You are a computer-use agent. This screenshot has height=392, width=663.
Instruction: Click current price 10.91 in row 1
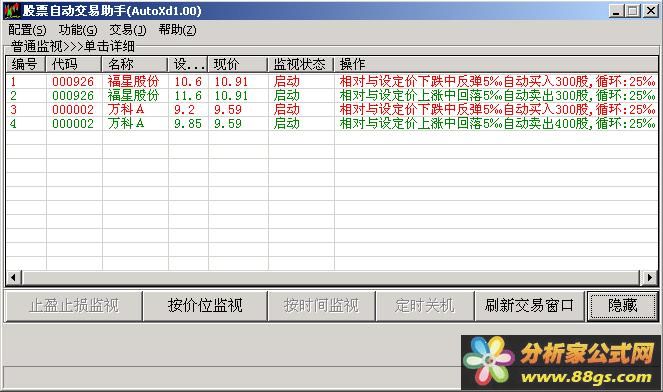[231, 82]
